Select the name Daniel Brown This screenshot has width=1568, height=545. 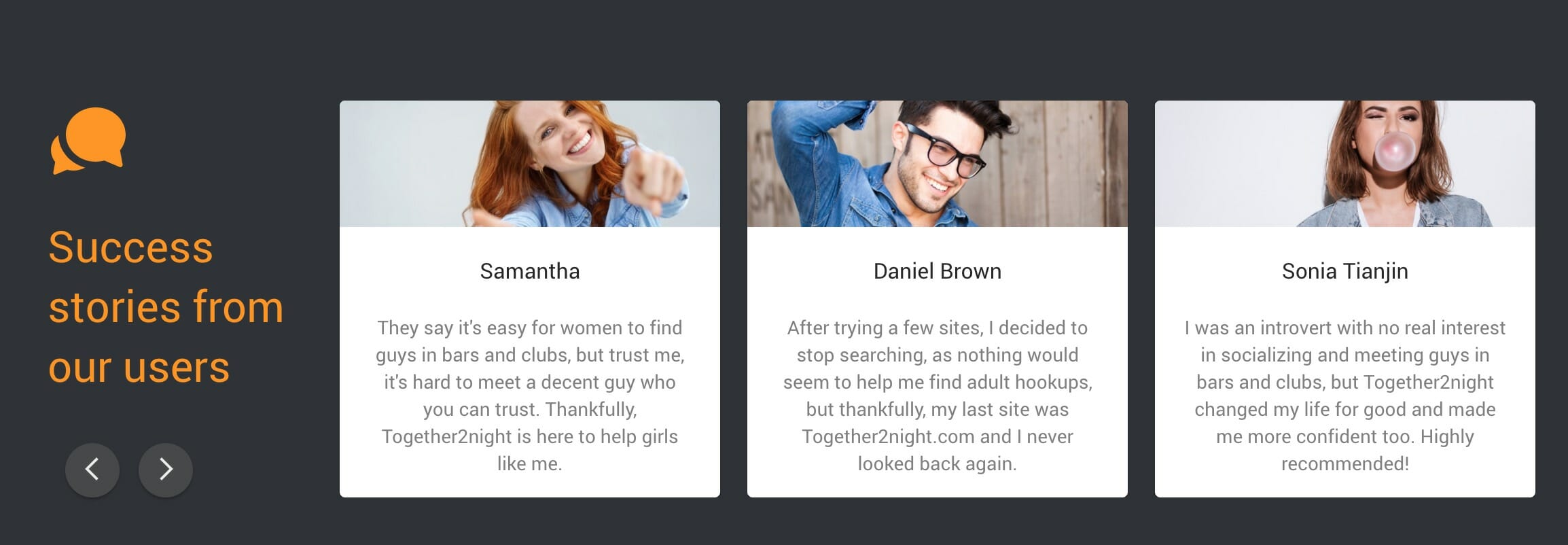(938, 271)
